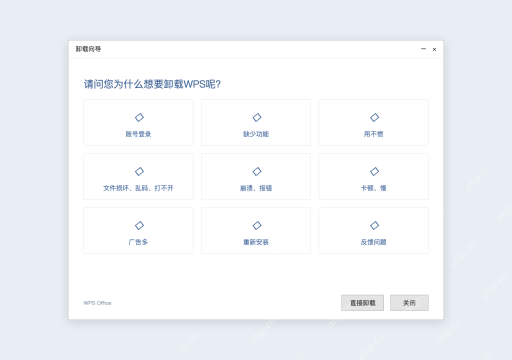This screenshot has height=360, width=512.
Task: Select the 缺少功能 diamond icon
Action: pyautogui.click(x=257, y=117)
